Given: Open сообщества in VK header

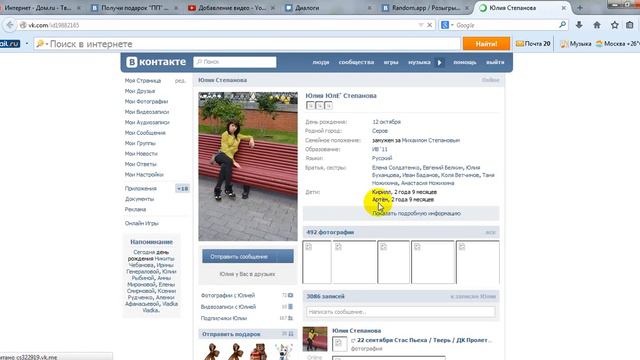Looking at the screenshot, I should (x=356, y=62).
